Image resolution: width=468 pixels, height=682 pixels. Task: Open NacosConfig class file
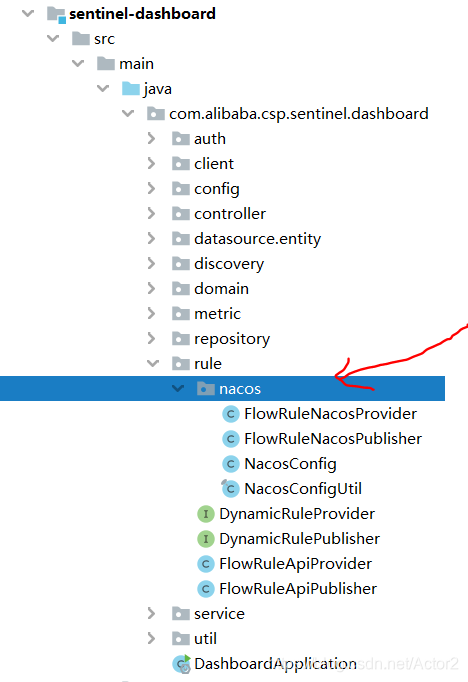click(291, 464)
